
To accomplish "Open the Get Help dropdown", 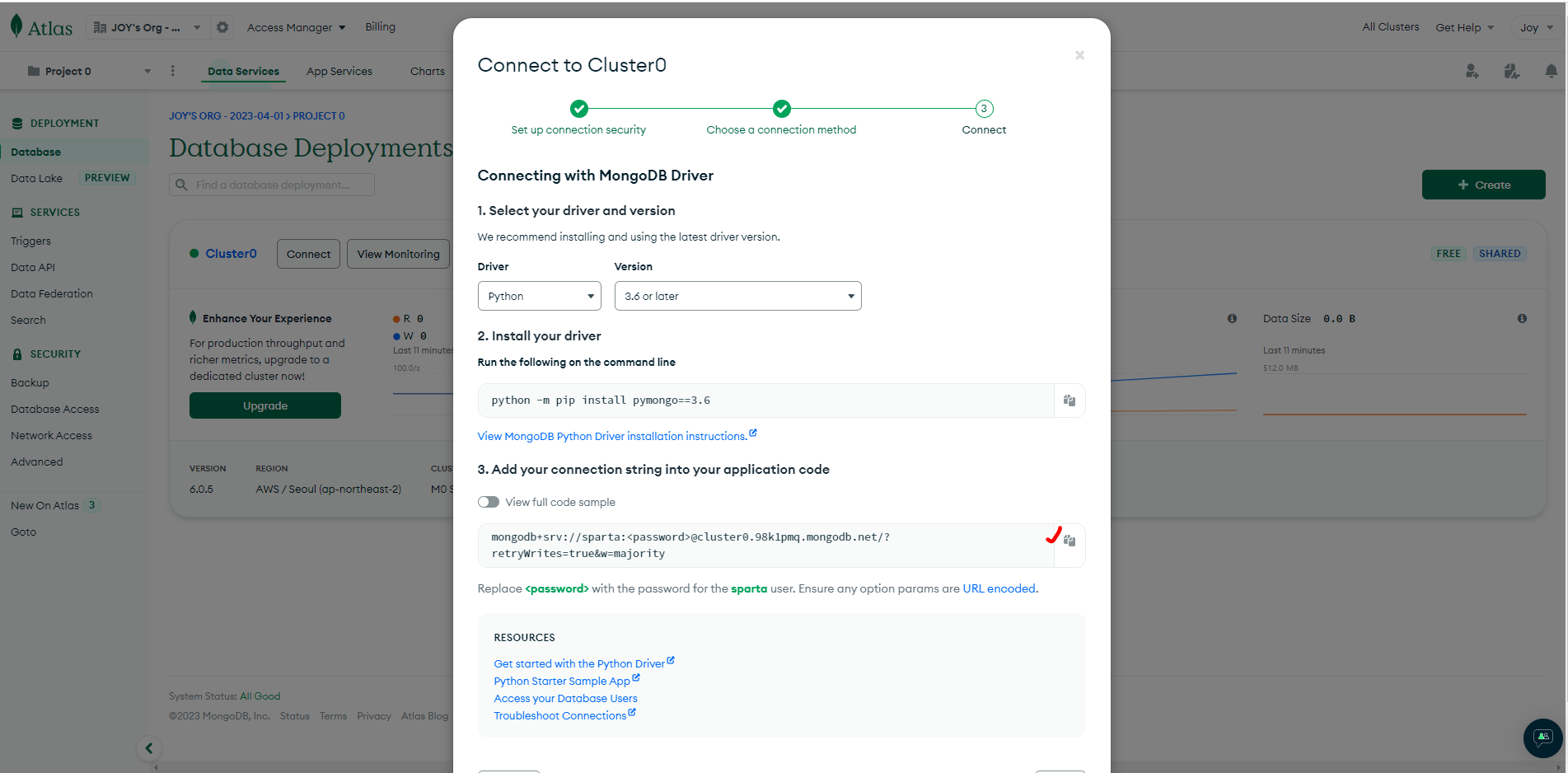I will click(1465, 27).
